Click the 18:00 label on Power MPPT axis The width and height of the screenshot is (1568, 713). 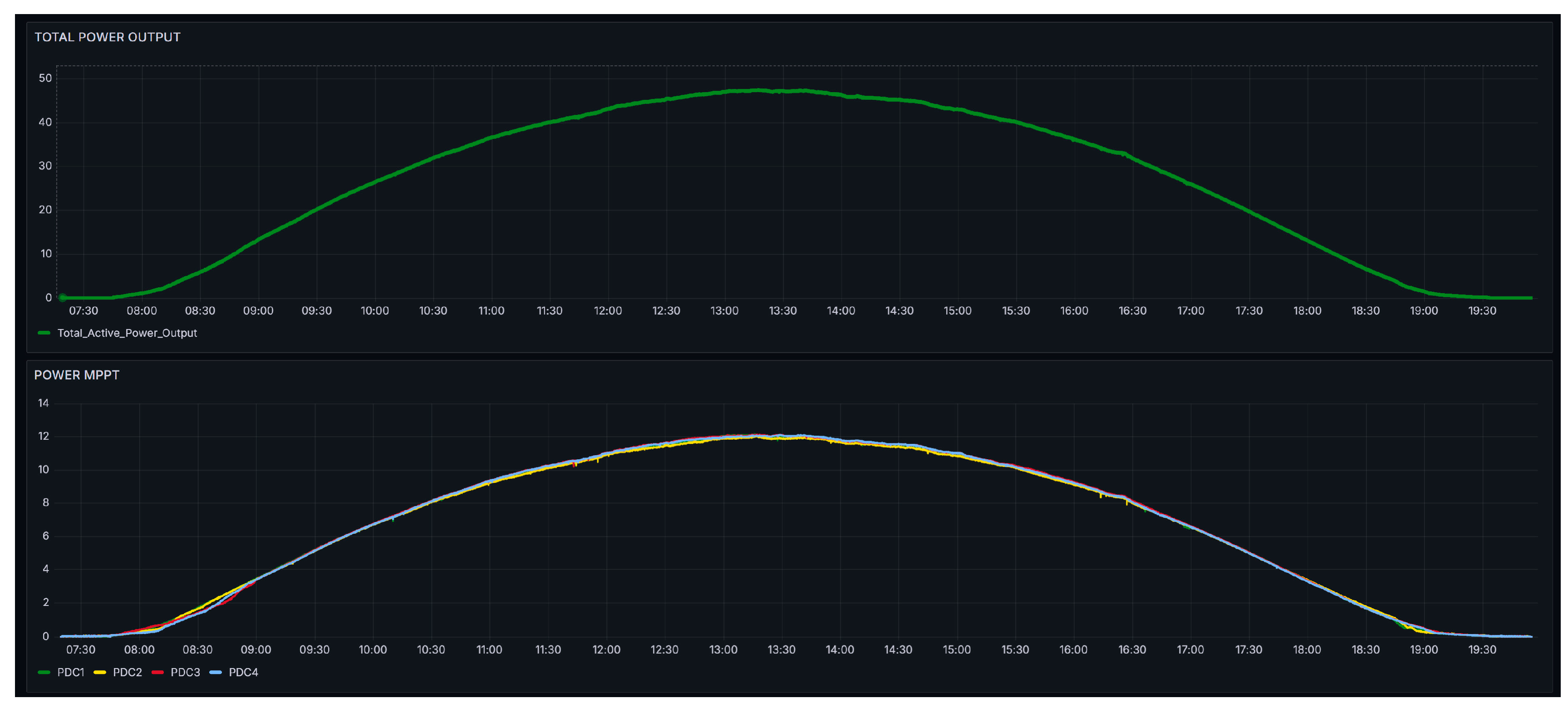[x=1307, y=649]
